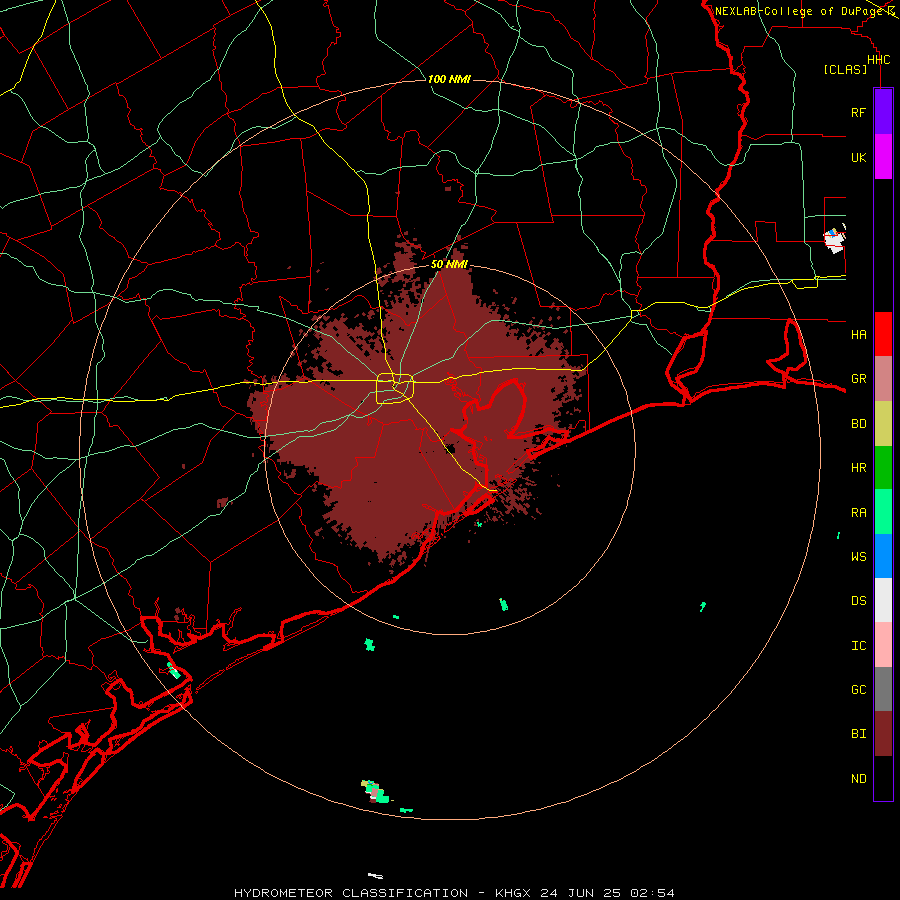Click the yellow Houston loop highway square
Viewport: 900px width, 900px height.
click(x=395, y=389)
